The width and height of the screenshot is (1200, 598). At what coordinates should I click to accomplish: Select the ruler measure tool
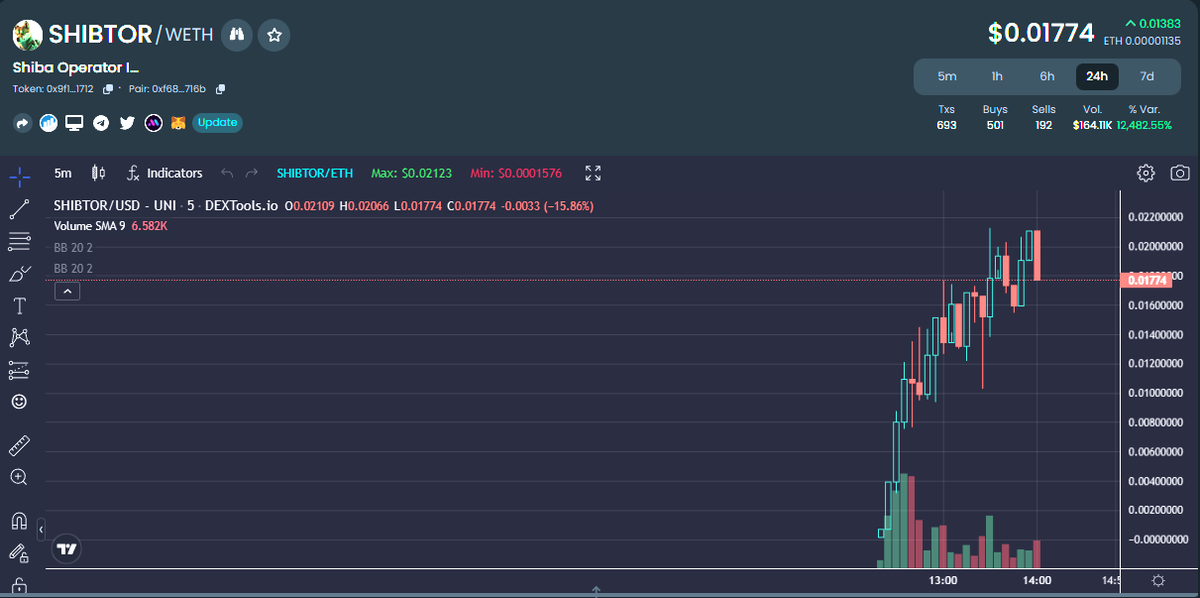pyautogui.click(x=19, y=445)
